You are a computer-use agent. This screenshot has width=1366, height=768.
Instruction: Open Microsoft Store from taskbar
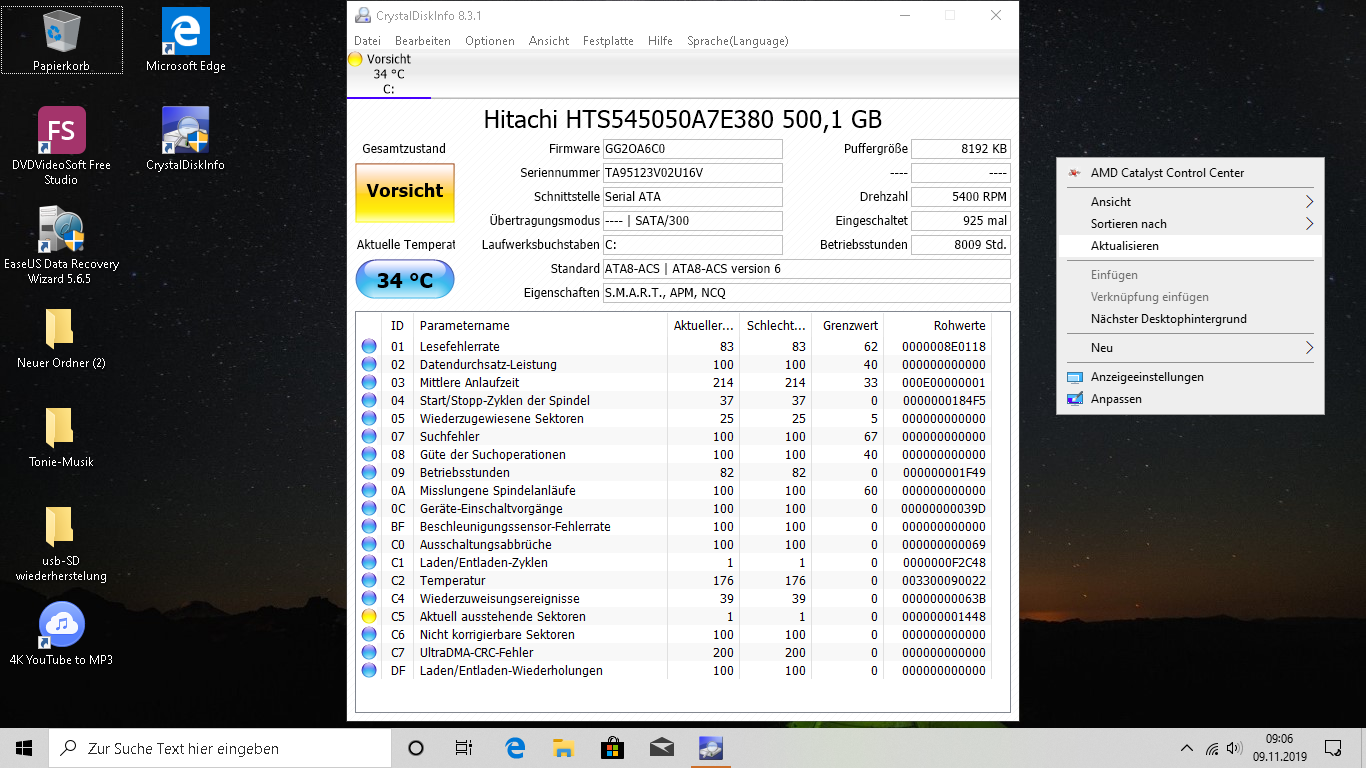(612, 748)
